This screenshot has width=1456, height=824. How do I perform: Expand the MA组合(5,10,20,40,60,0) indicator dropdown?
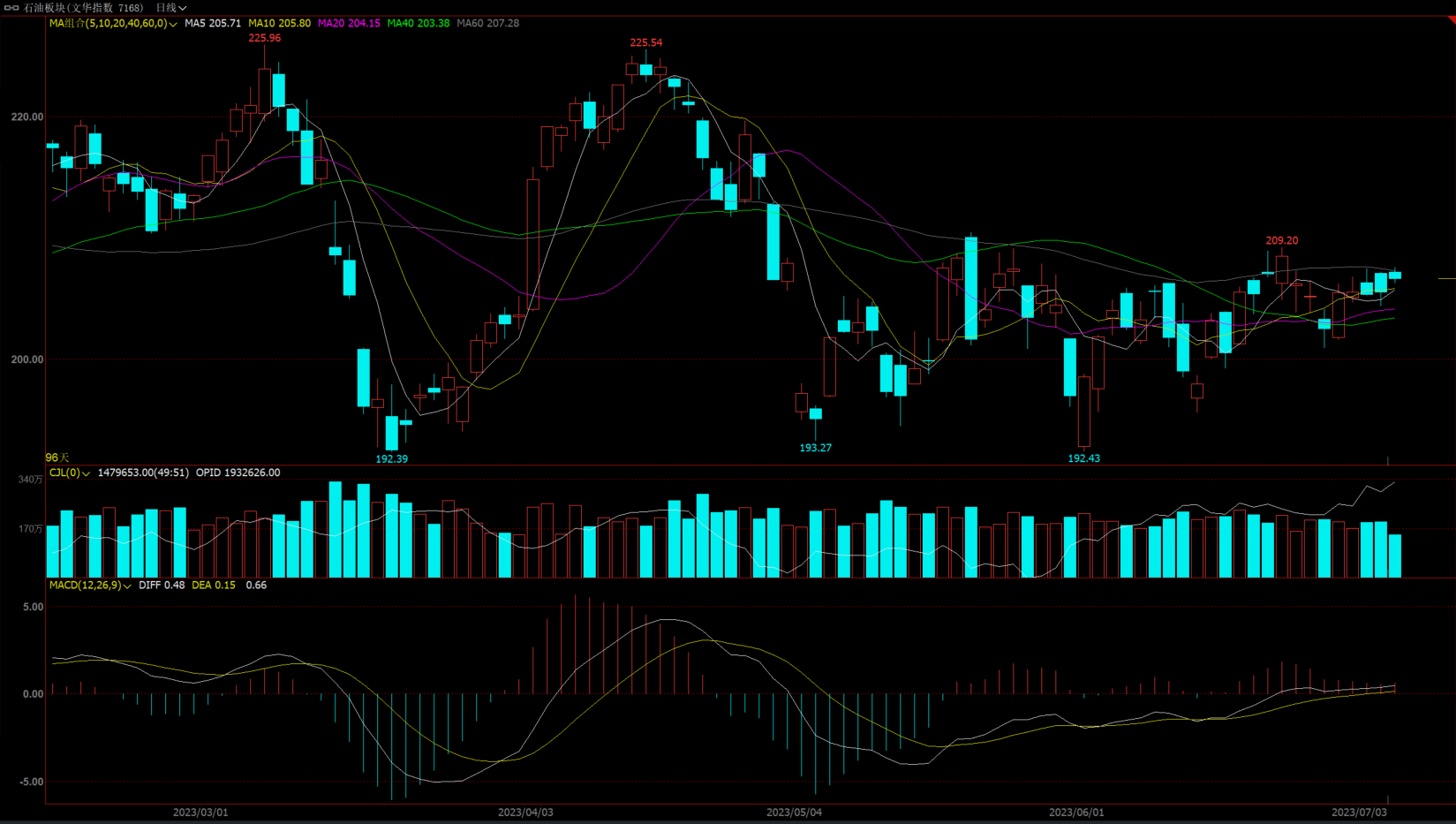[113, 24]
